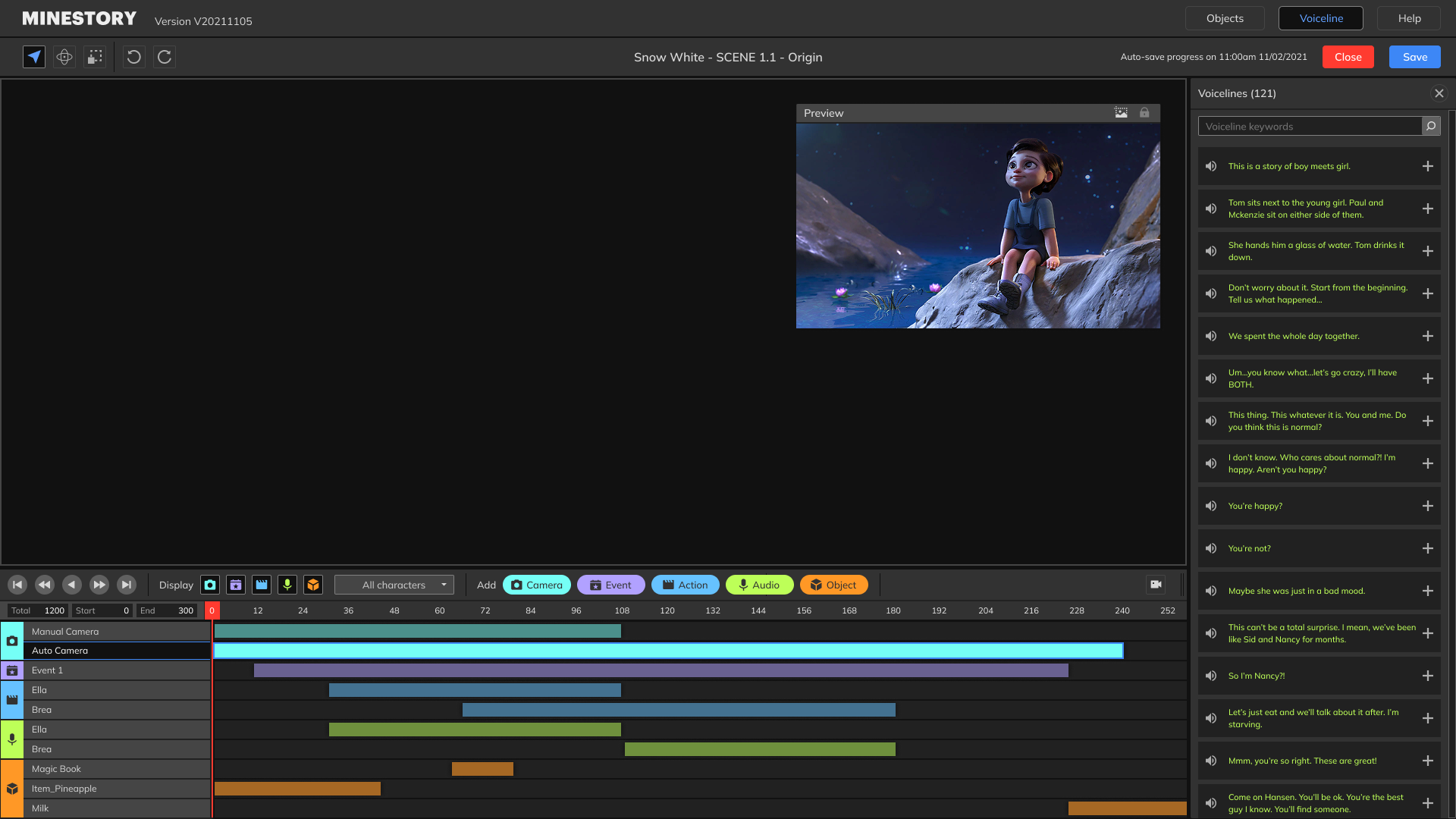Add the 'You're happy?' voiceline

1427,506
